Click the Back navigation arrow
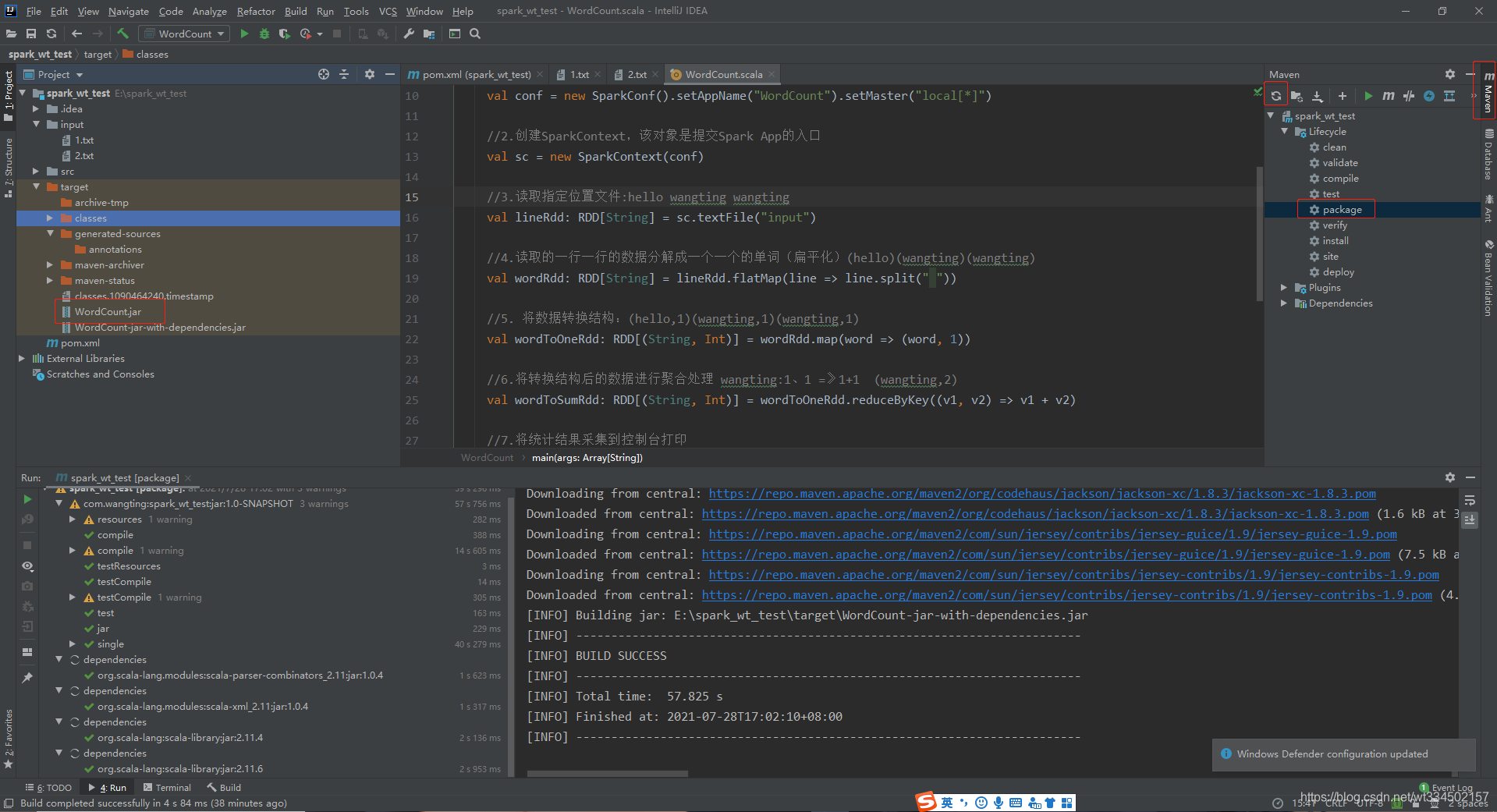This screenshot has width=1497, height=812. click(76, 34)
